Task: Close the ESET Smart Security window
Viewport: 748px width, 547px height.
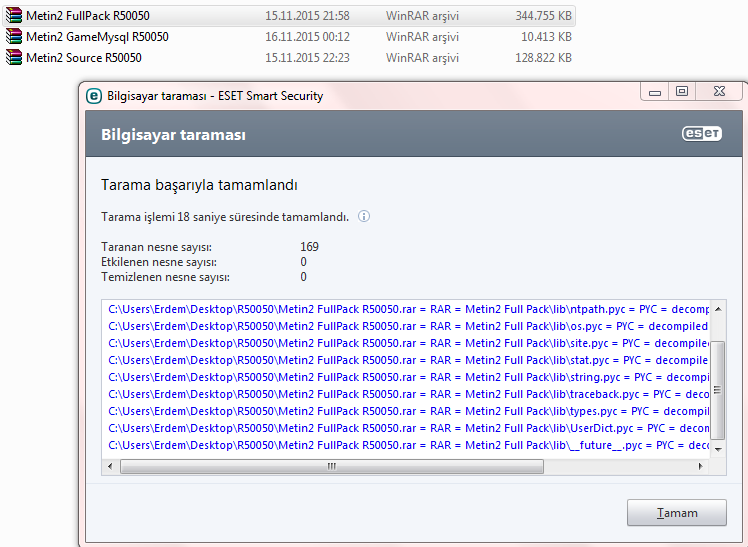Action: coord(719,92)
